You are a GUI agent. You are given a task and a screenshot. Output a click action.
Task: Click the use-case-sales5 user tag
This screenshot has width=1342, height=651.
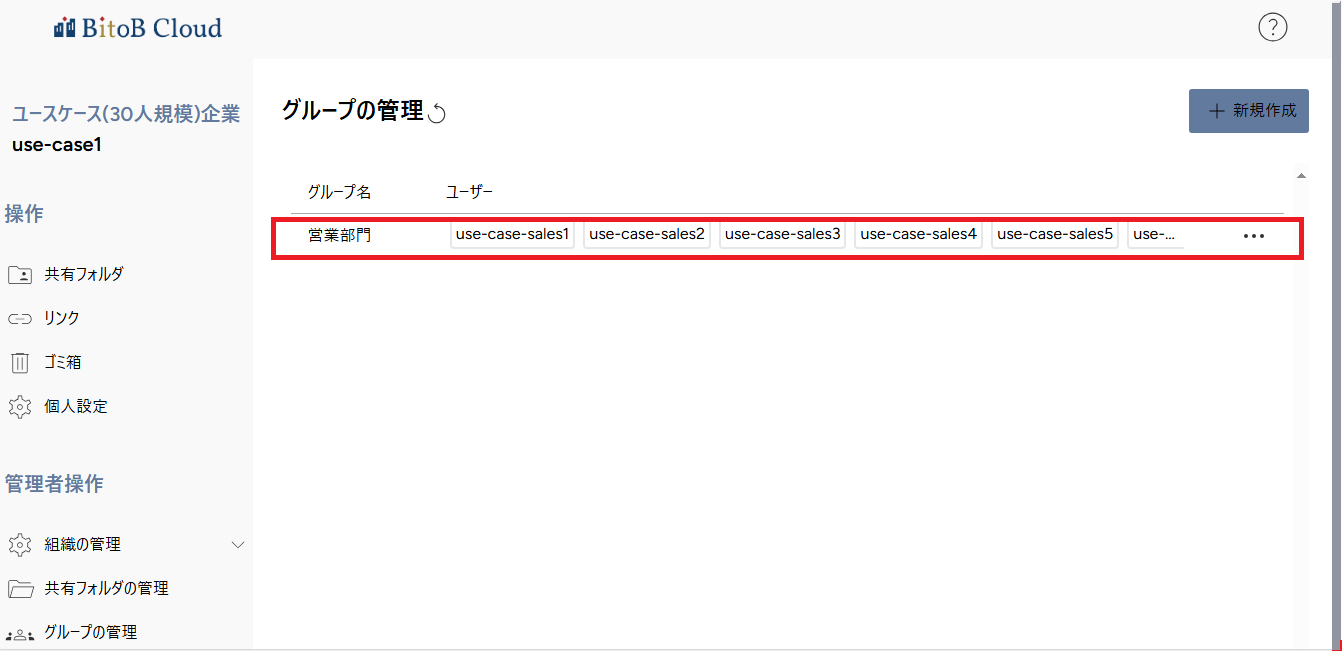pos(1055,235)
